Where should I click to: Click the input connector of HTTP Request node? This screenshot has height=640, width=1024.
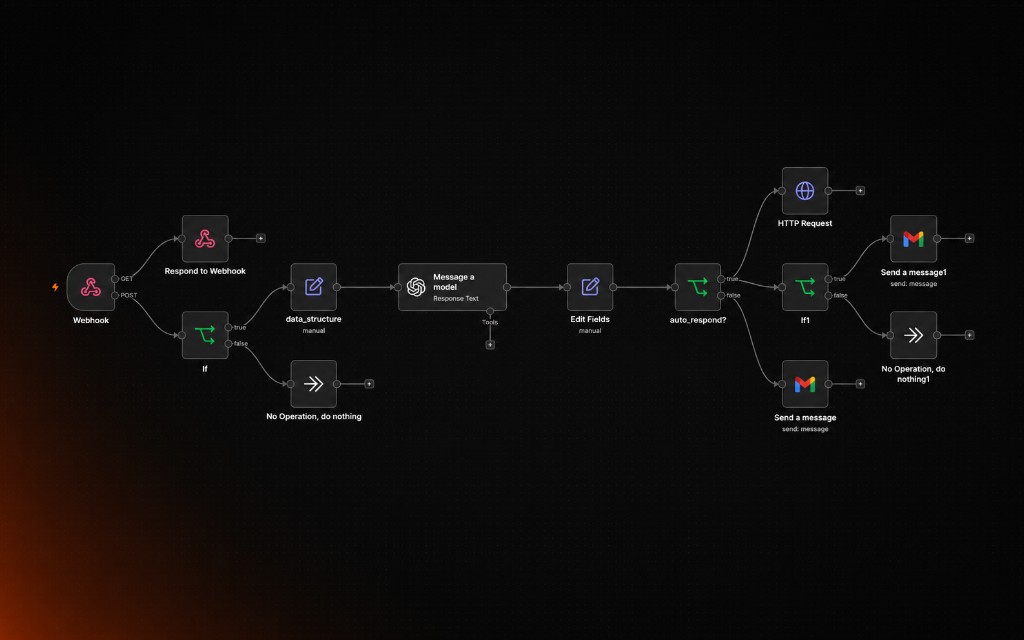782,191
